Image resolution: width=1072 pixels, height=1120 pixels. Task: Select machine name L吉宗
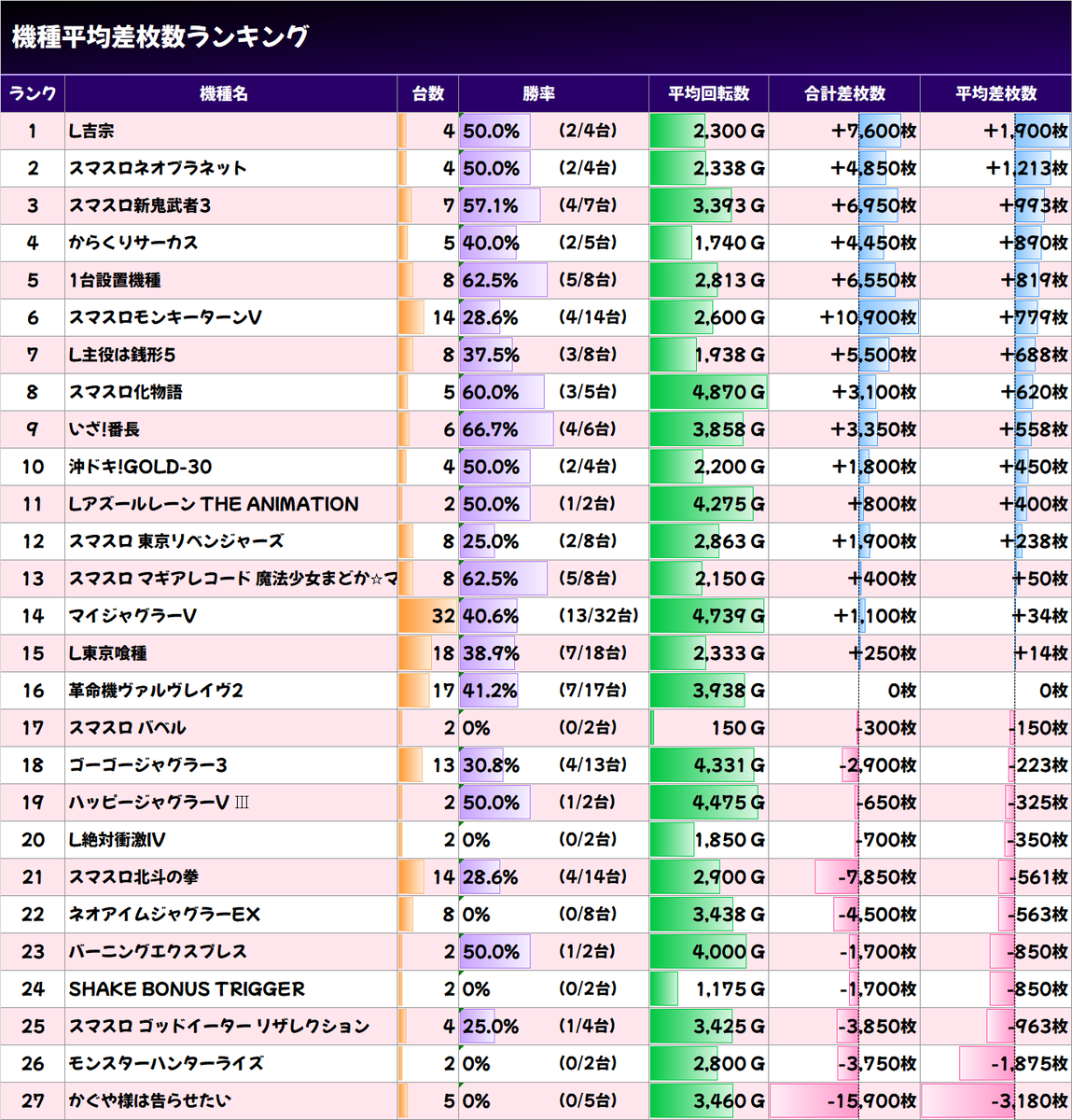[91, 131]
